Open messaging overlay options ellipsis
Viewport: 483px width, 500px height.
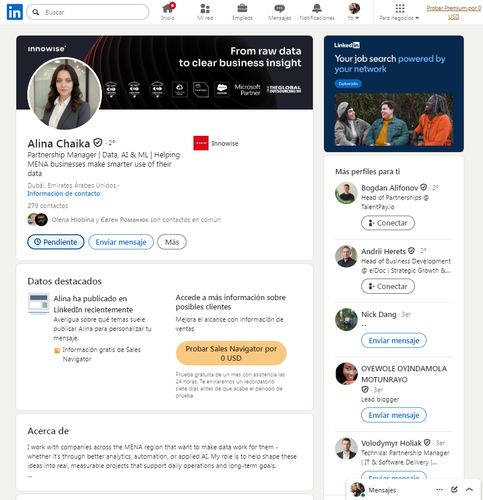click(x=439, y=489)
